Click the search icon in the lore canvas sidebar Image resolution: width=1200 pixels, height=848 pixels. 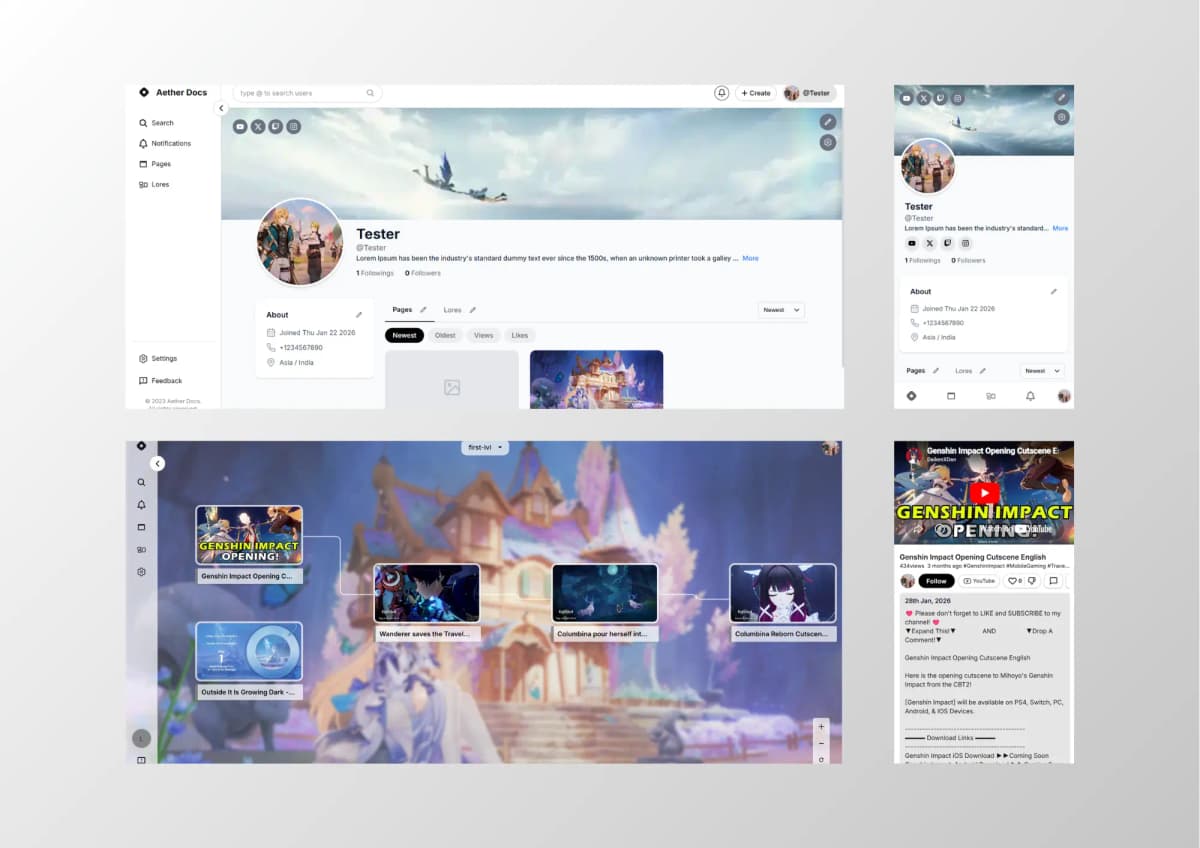point(141,482)
